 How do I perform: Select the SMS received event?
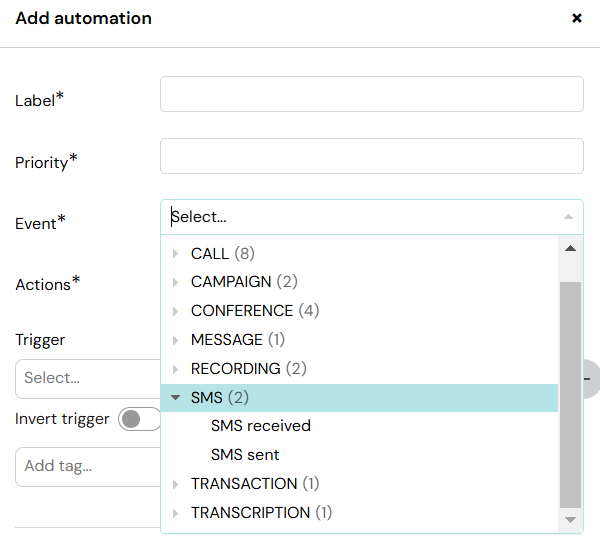(261, 426)
